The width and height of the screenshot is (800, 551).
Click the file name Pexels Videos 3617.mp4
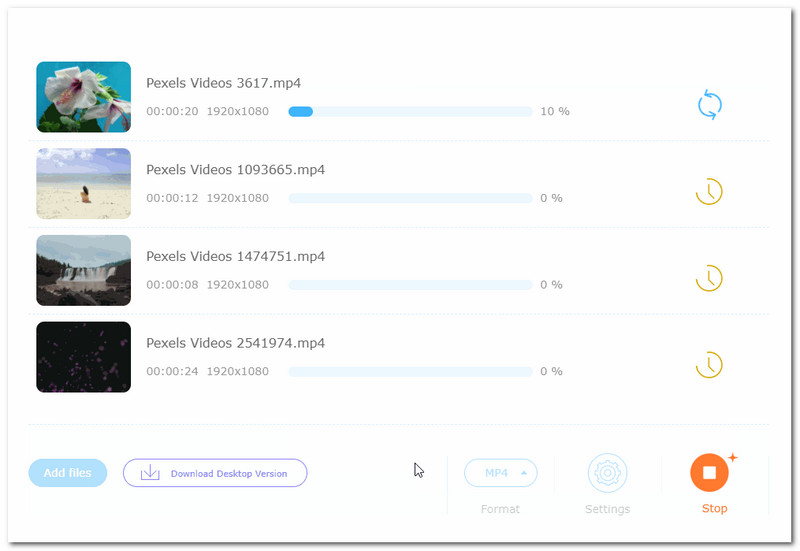click(223, 83)
